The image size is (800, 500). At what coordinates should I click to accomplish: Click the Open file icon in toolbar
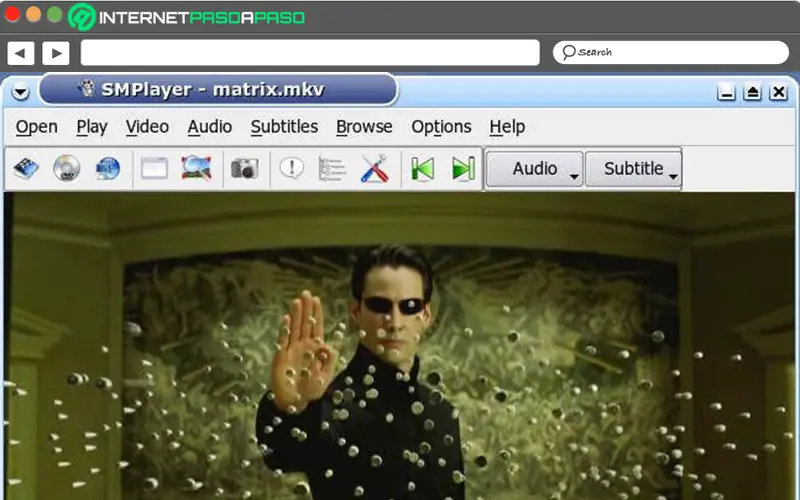pos(26,168)
